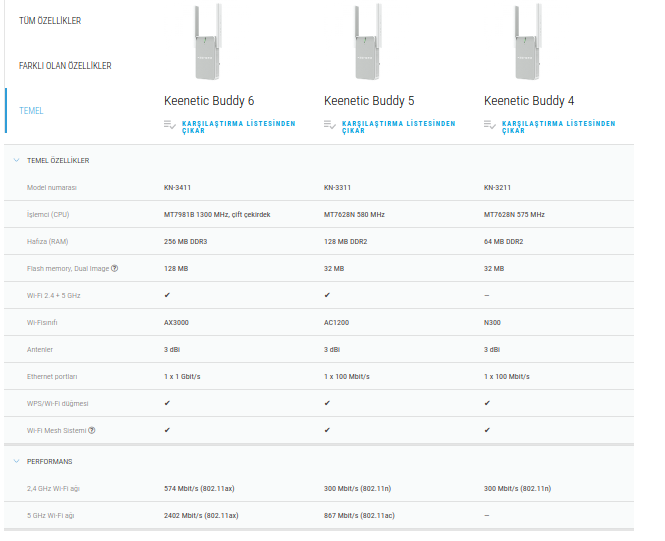
Task: Remove Keenetic Buddy 6 from comparison list
Action: pyautogui.click(x=238, y=127)
